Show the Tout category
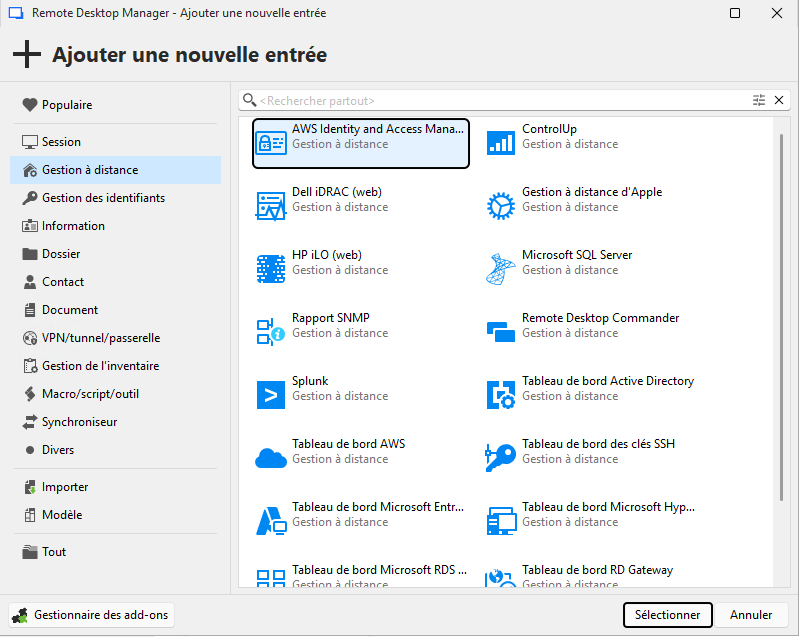Viewport: 799px width, 637px height. pos(115,552)
